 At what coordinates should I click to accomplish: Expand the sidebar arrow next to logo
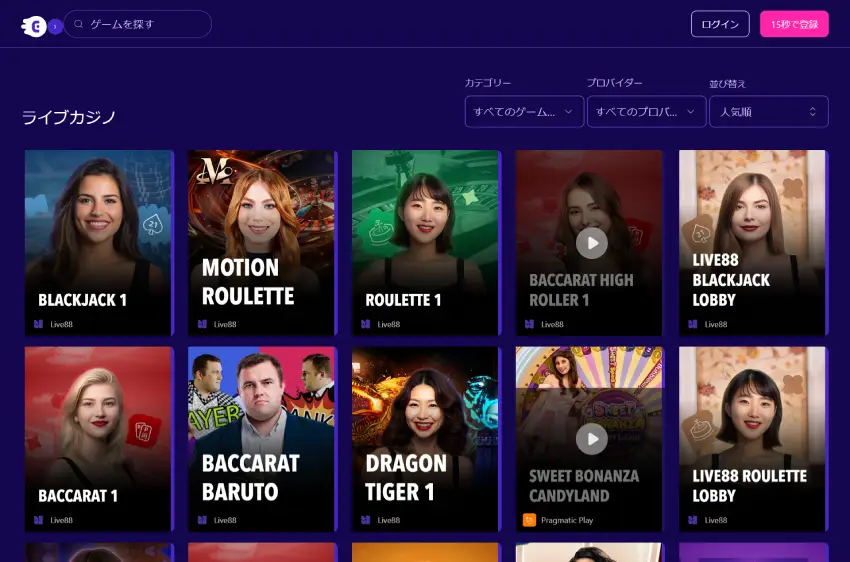point(55,26)
